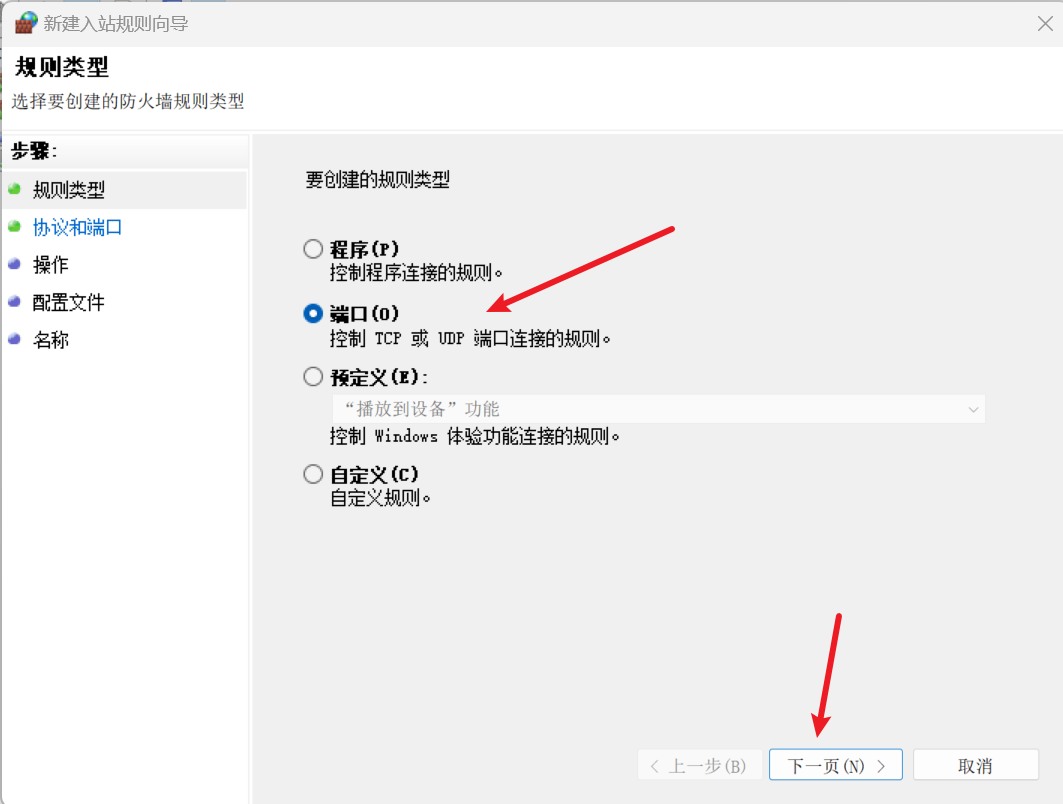The image size is (1063, 804).
Task: Select the 配置文件 step in sidebar
Action: click(x=68, y=302)
